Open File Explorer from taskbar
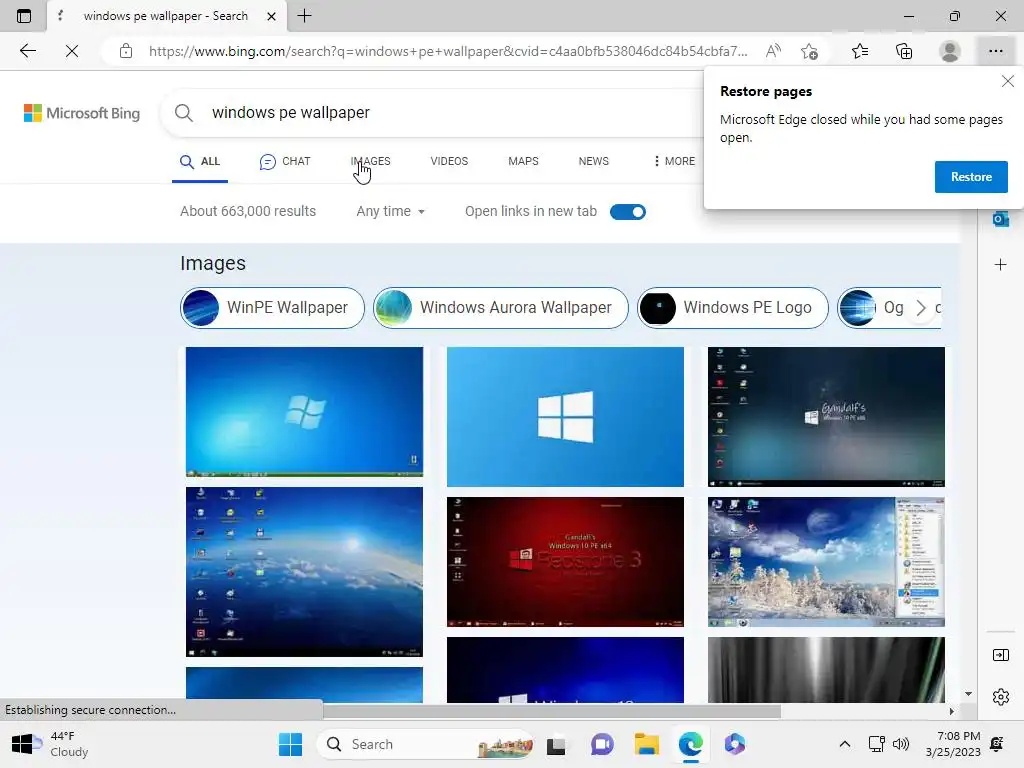 click(647, 744)
